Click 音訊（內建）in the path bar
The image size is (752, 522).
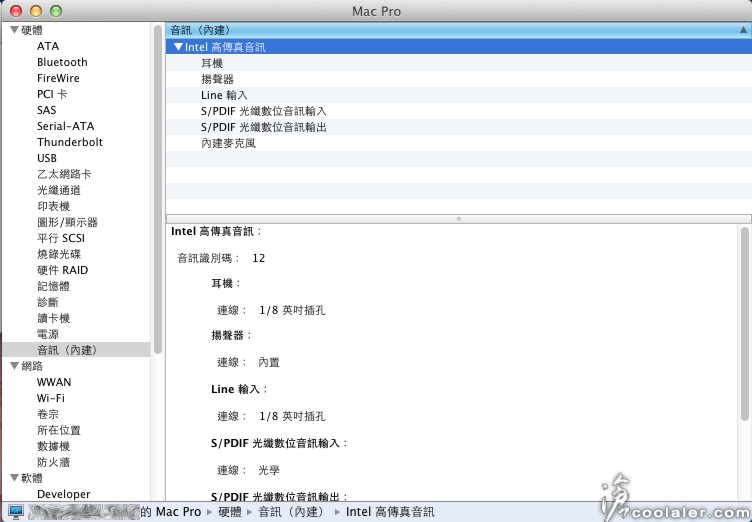[292, 511]
